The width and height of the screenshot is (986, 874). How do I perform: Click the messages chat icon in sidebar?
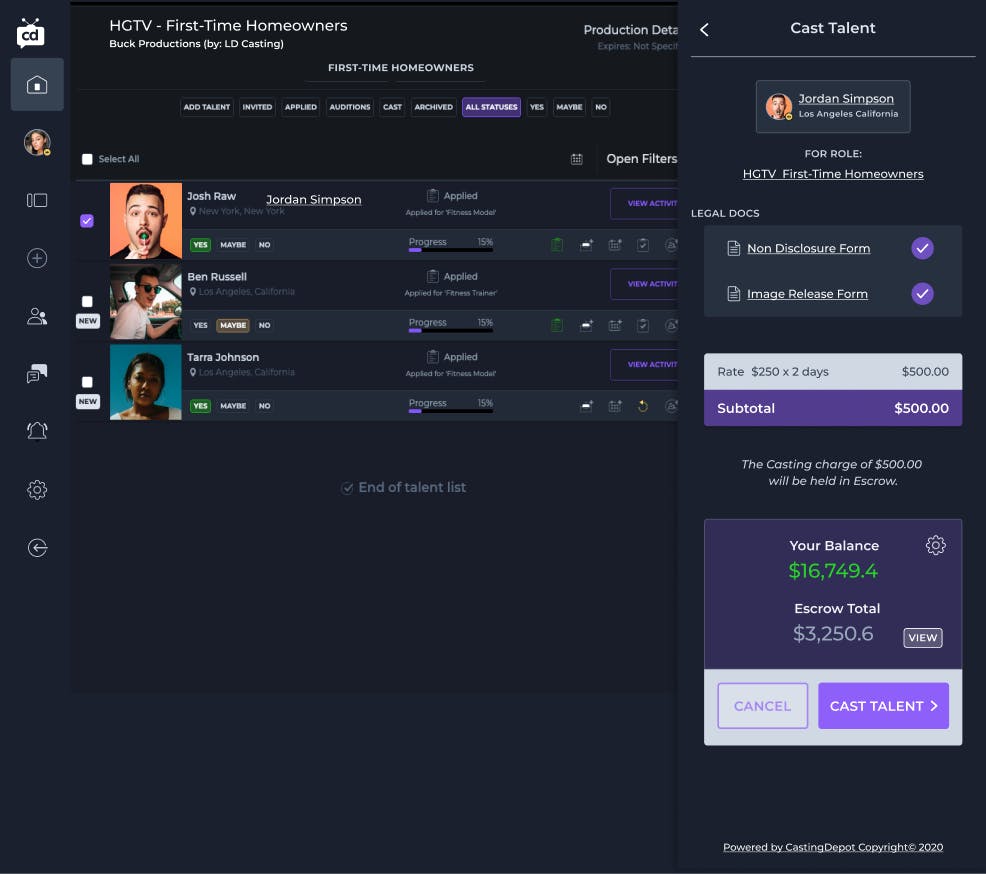(x=37, y=375)
